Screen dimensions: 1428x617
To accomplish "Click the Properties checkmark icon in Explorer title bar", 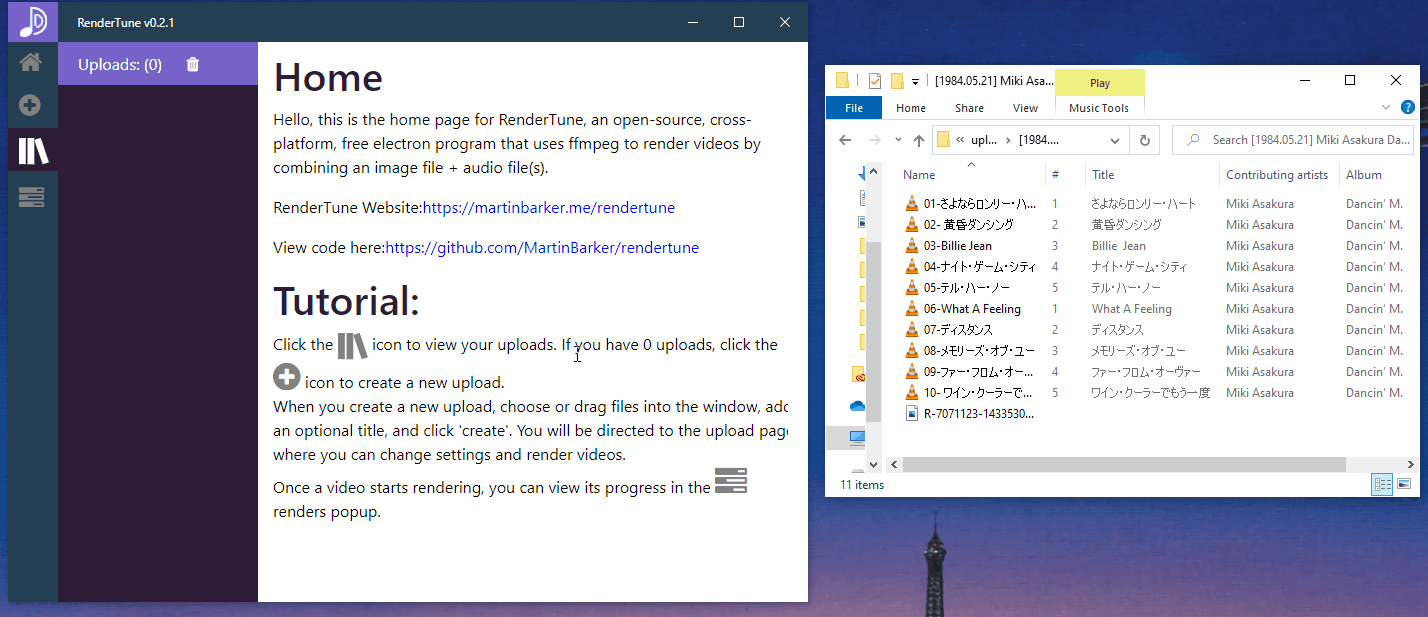I will [875, 81].
